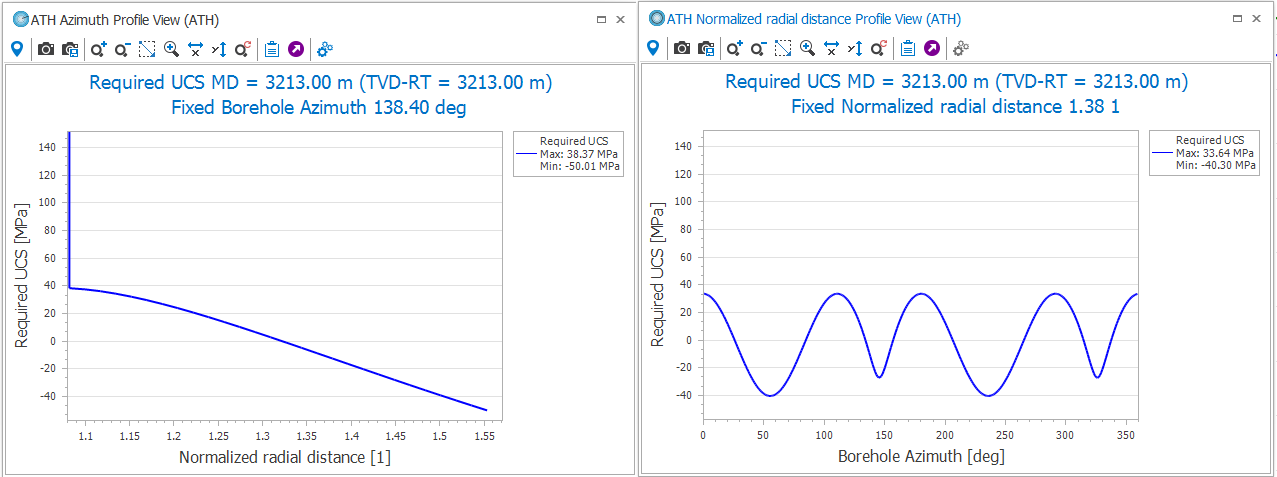Click location pin icon in Azimuth Profile toolbar
The image size is (1277, 477).
[x=17, y=48]
